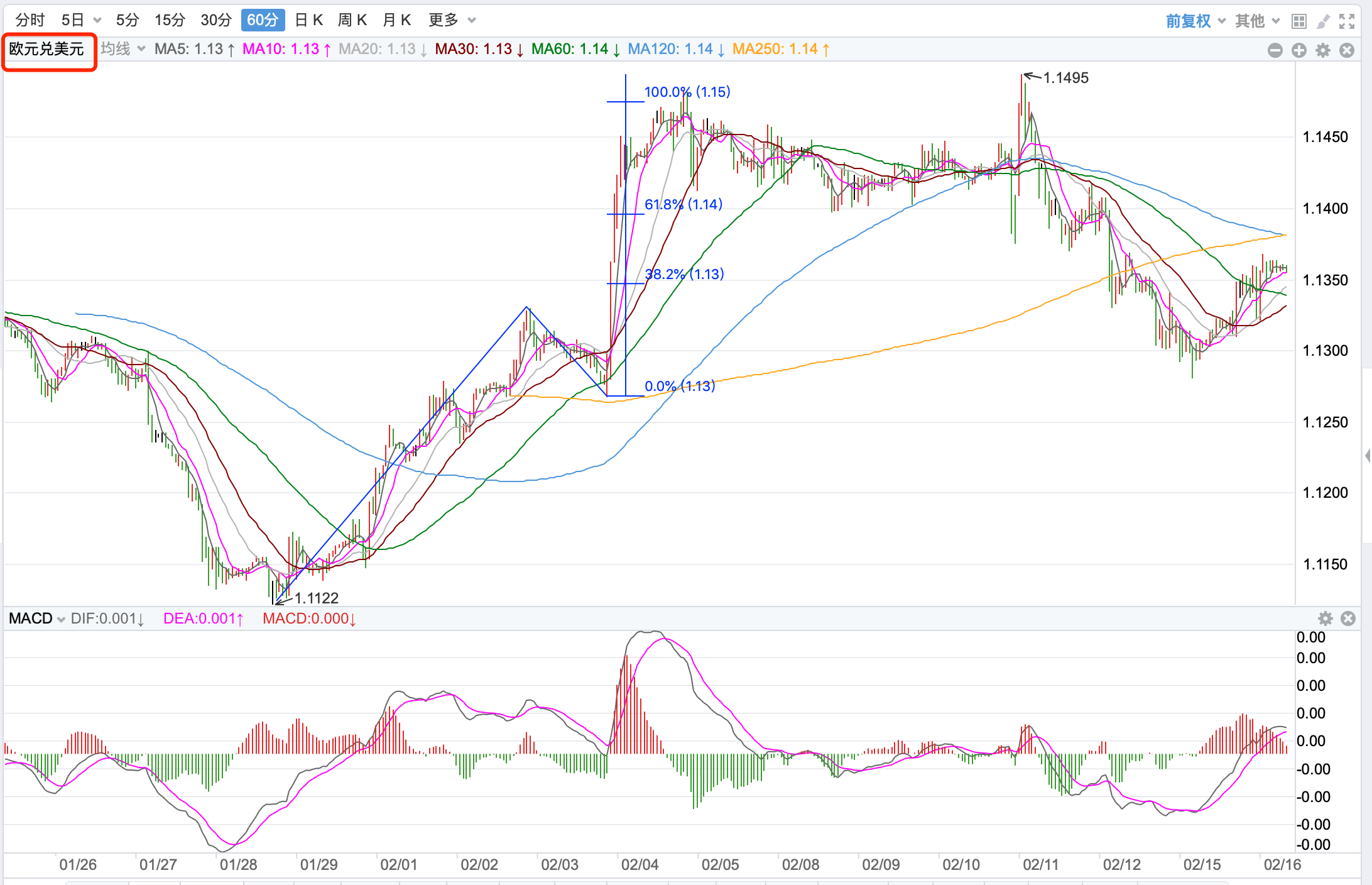Screen dimensions: 1372x885
Task: Switch to 日K daily candlesticks
Action: (309, 20)
